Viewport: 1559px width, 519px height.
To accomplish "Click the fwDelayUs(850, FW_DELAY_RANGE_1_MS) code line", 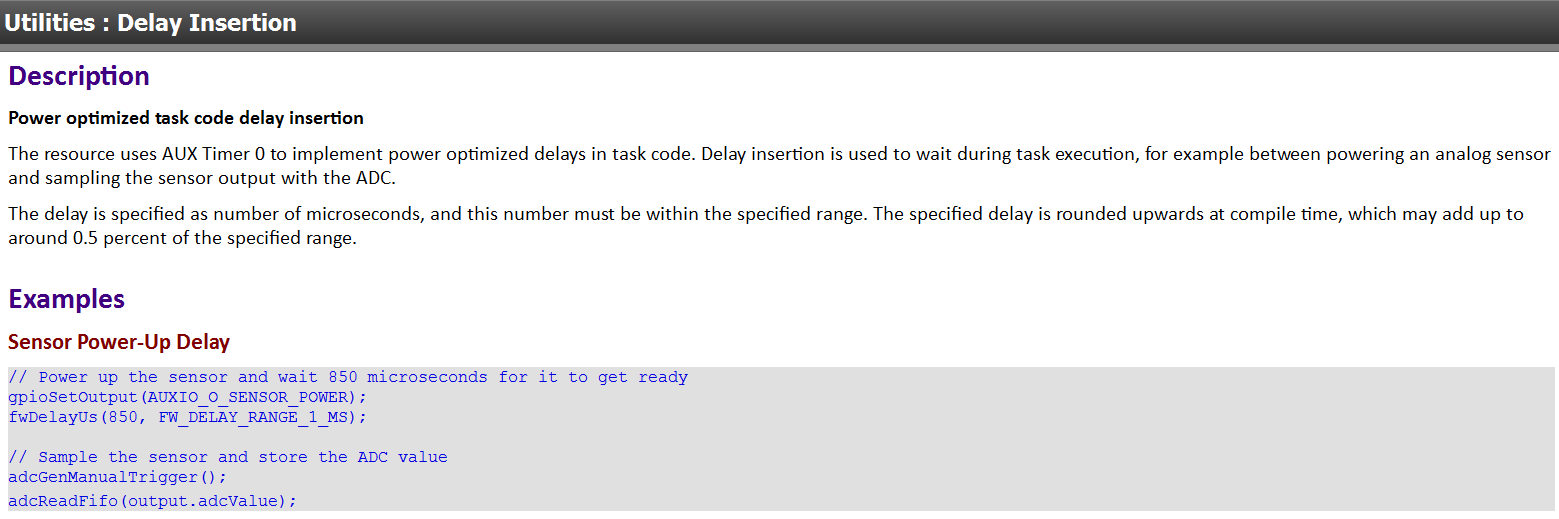I will point(188,417).
